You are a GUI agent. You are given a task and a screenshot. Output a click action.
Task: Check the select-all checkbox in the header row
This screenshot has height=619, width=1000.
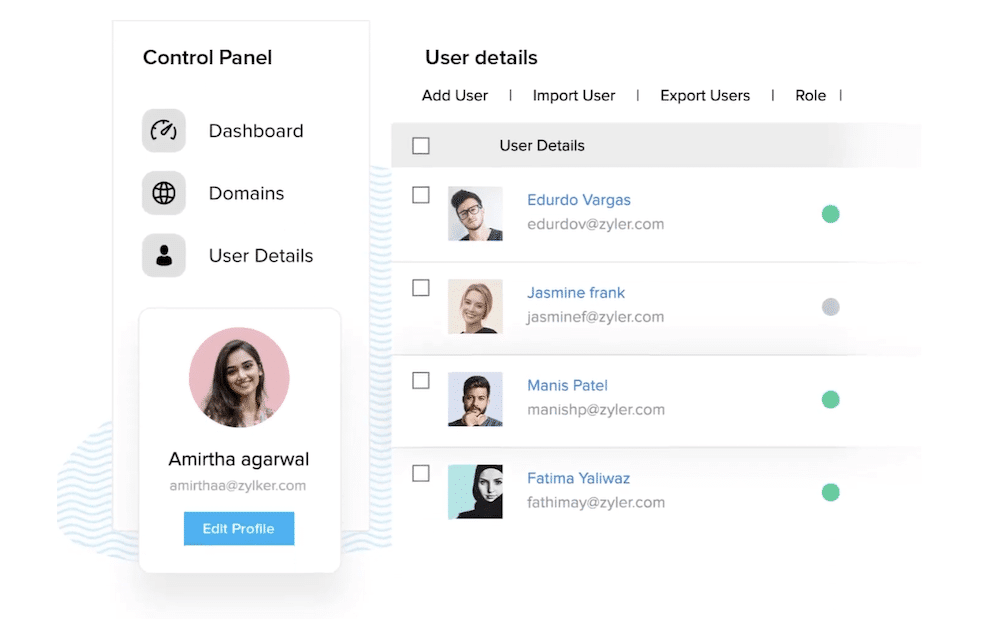coord(421,145)
